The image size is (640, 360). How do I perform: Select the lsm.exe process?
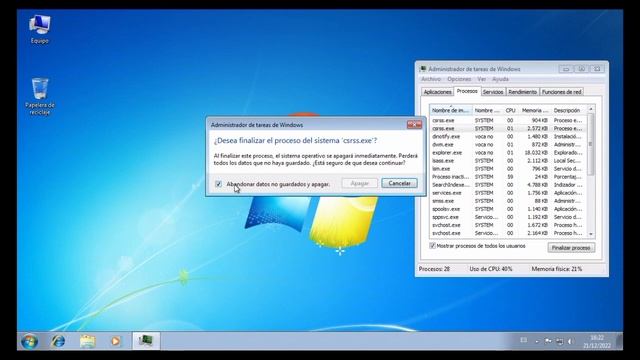point(508,169)
